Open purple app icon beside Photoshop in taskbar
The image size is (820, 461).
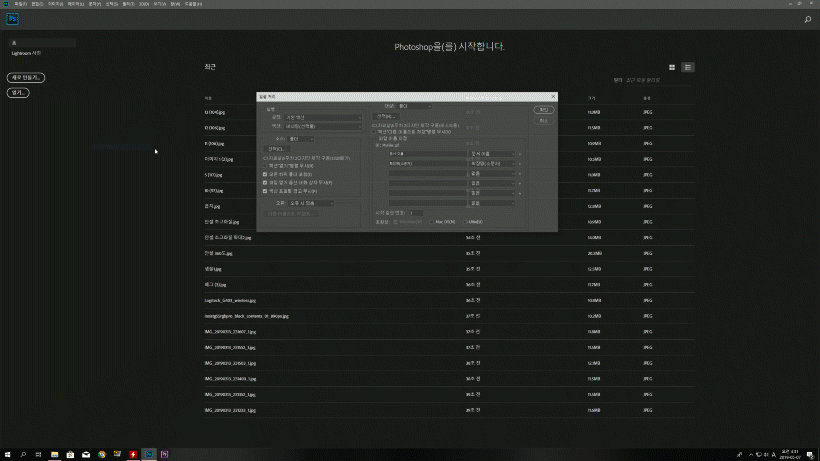[164, 454]
